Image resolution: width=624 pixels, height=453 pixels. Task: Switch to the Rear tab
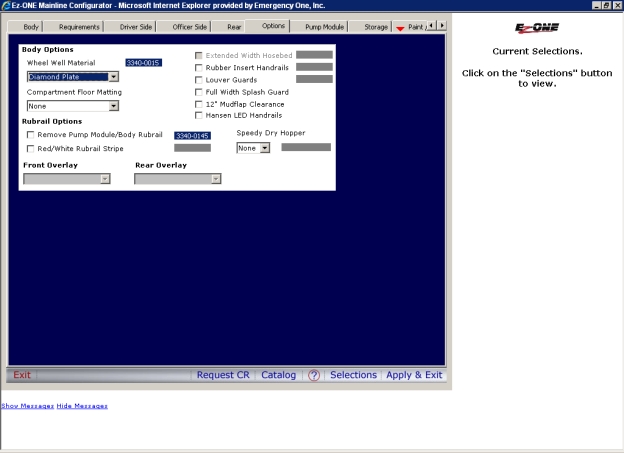(x=229, y=27)
